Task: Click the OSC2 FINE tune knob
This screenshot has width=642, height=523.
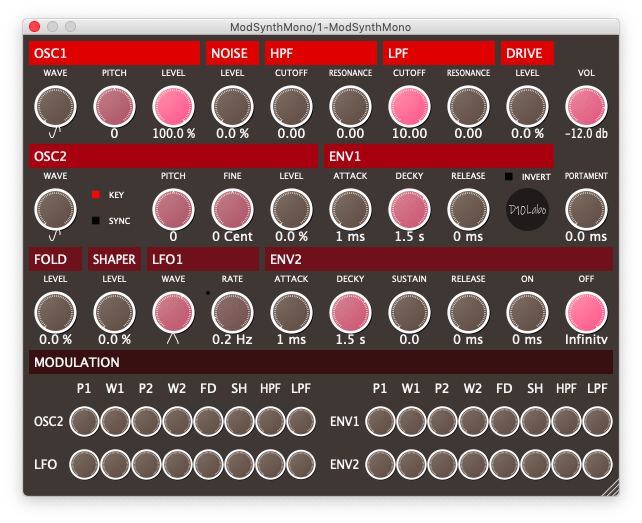Action: [x=232, y=208]
